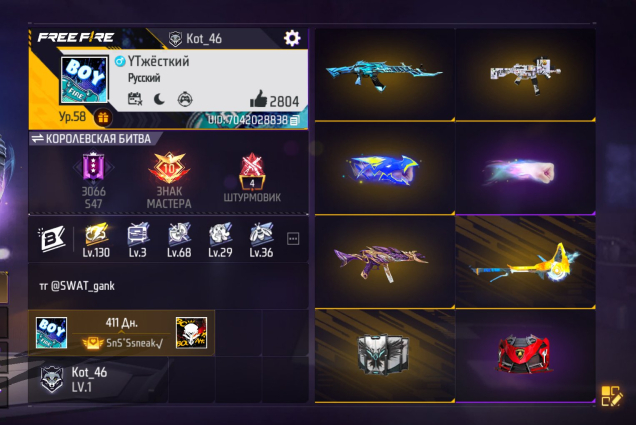636x425 pixels.
Task: Select the crescent moon status icon
Action: [x=159, y=99]
